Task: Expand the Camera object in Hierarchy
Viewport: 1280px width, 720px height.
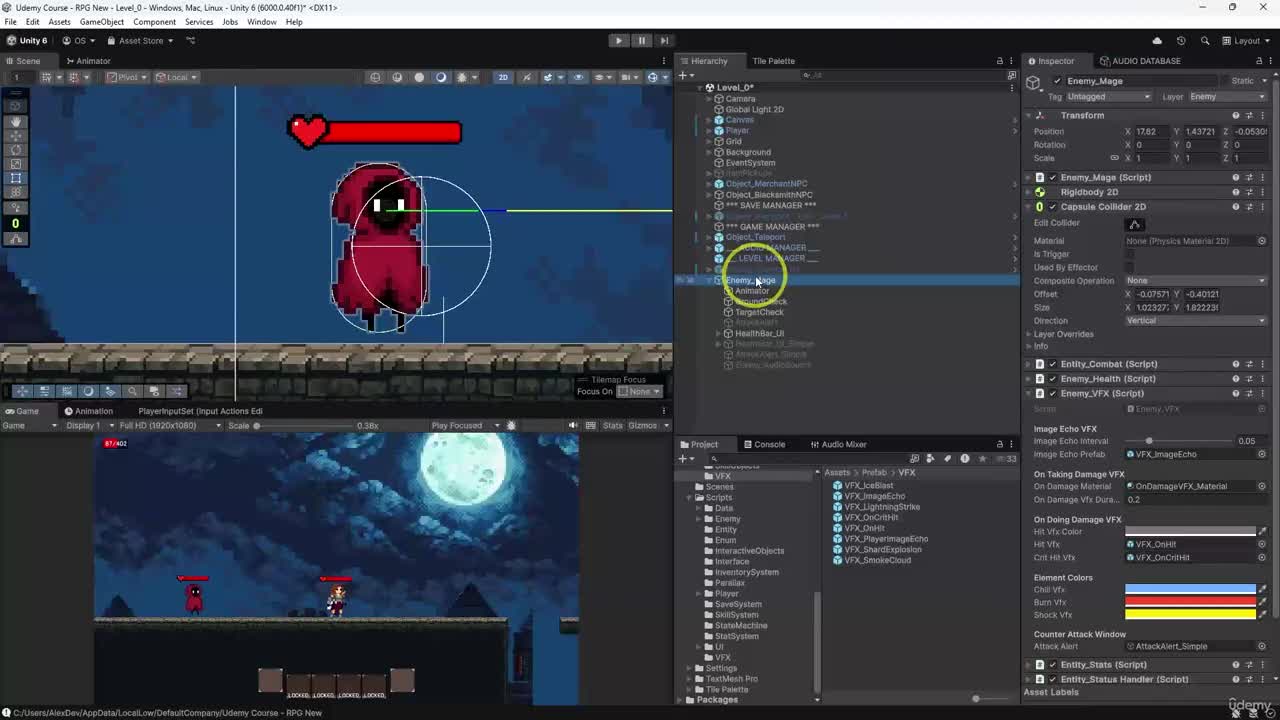Action: point(709,99)
